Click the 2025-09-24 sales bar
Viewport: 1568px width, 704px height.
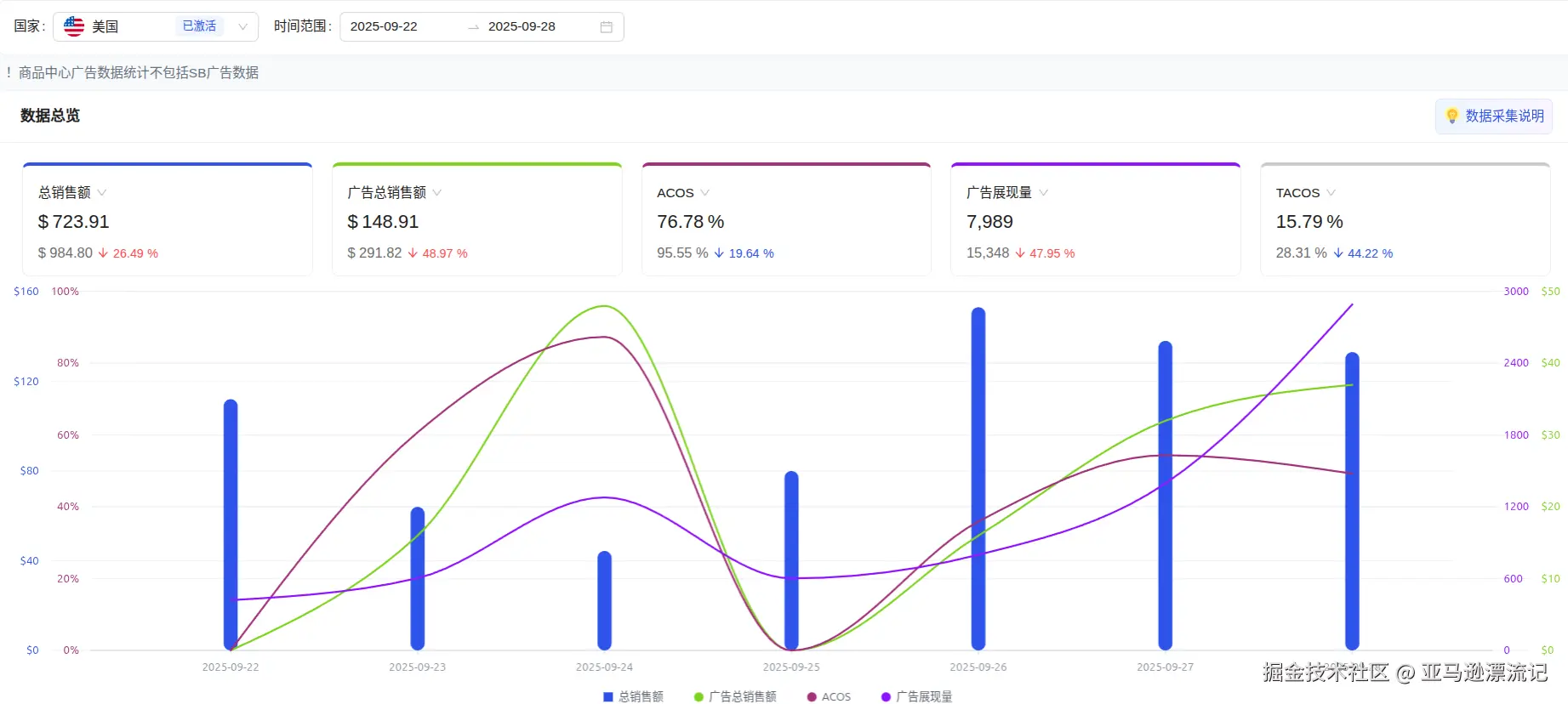pyautogui.click(x=604, y=600)
